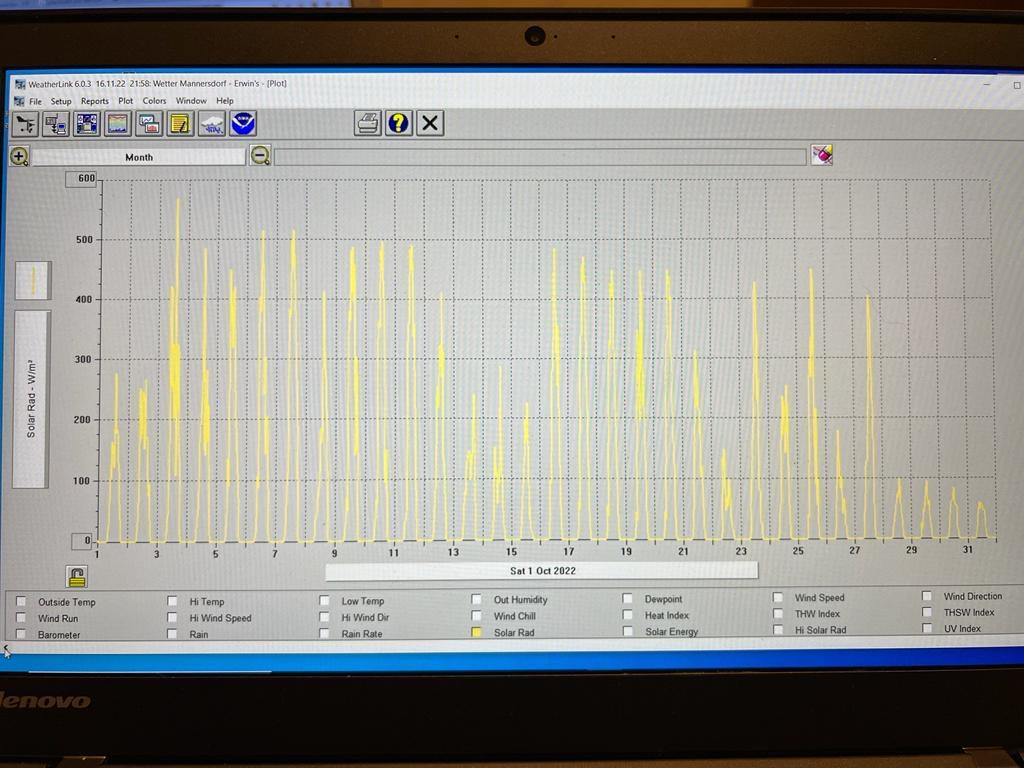The image size is (1024, 768).
Task: Close the plot with the X toolbar icon
Action: pos(430,123)
